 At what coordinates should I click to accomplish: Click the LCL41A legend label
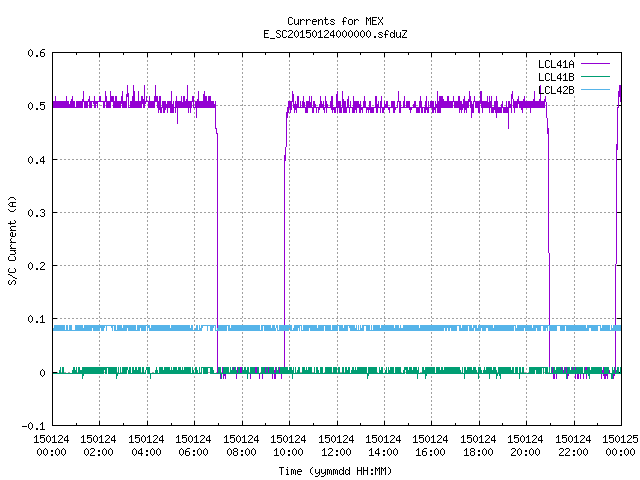click(x=556, y=64)
